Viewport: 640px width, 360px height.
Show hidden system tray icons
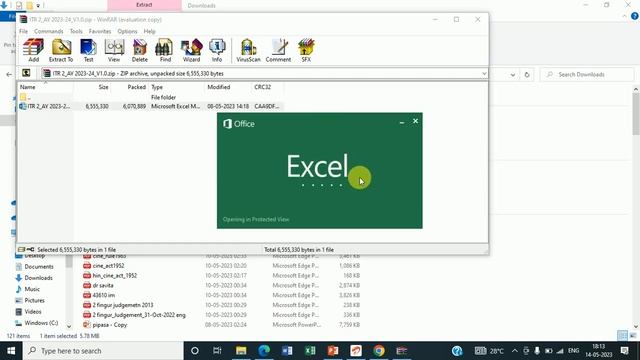coord(515,351)
